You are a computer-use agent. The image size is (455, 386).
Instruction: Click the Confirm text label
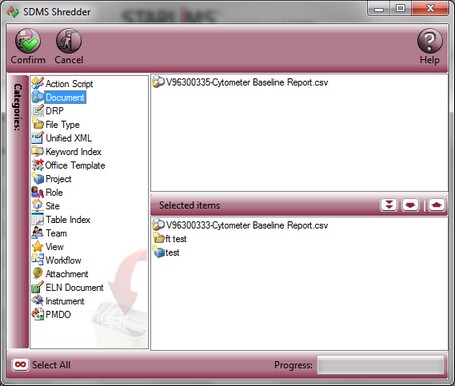tap(28, 60)
